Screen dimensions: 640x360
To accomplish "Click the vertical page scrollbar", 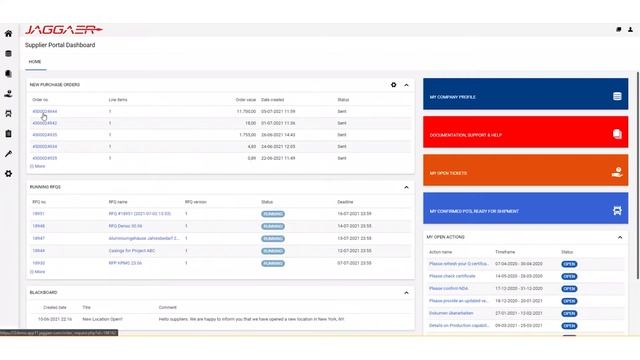I will click(637, 176).
